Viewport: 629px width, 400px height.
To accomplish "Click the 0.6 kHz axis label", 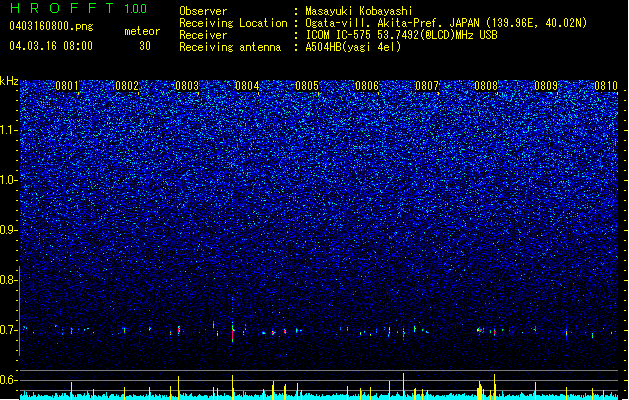I will (x=9, y=380).
